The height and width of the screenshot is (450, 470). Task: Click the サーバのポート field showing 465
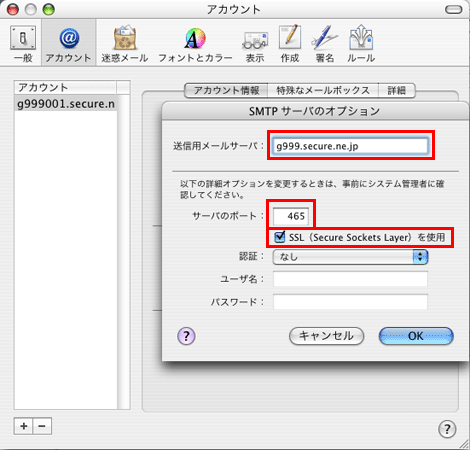tap(291, 216)
